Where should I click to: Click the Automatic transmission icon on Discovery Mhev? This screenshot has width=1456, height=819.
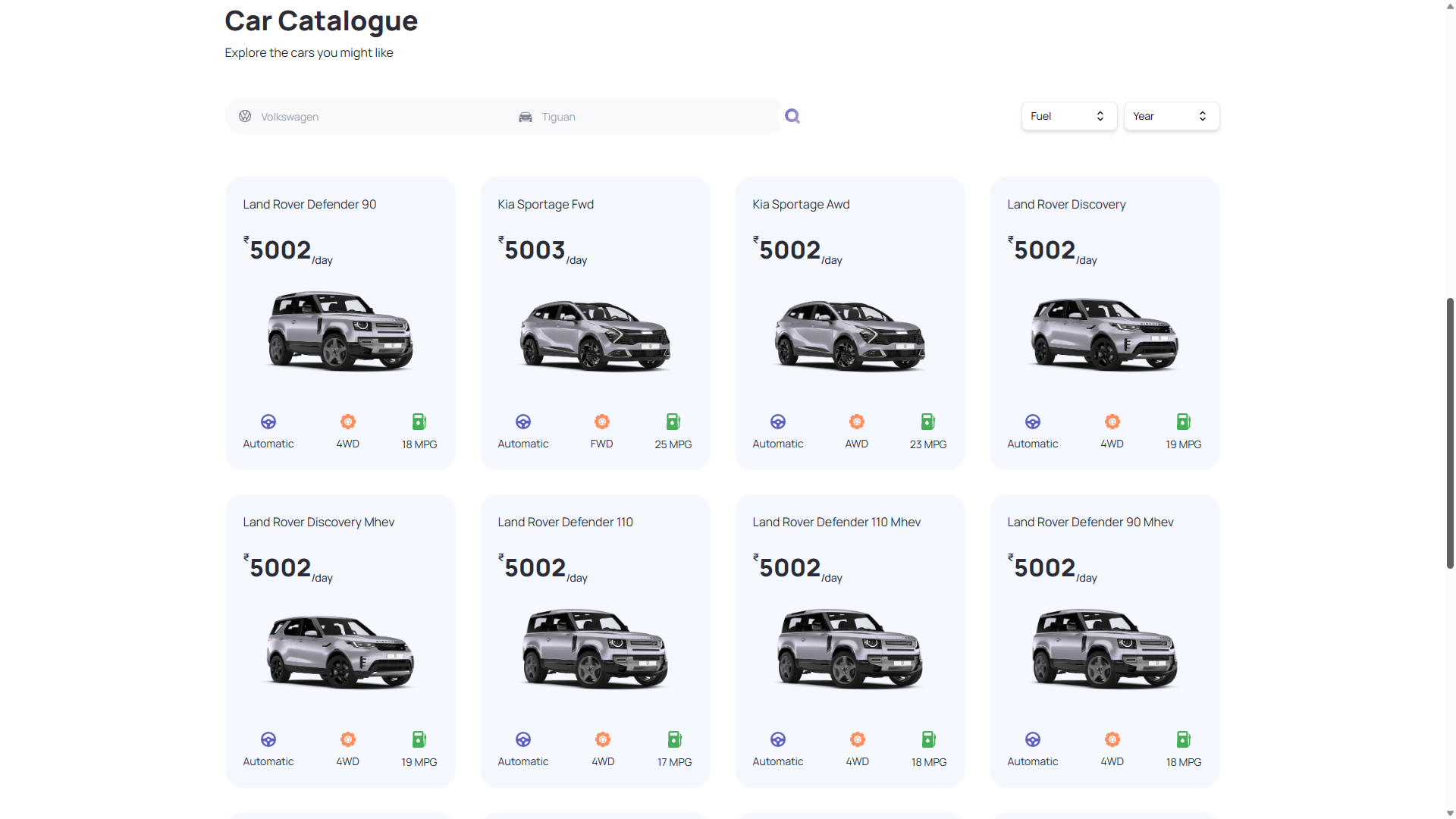pos(268,739)
